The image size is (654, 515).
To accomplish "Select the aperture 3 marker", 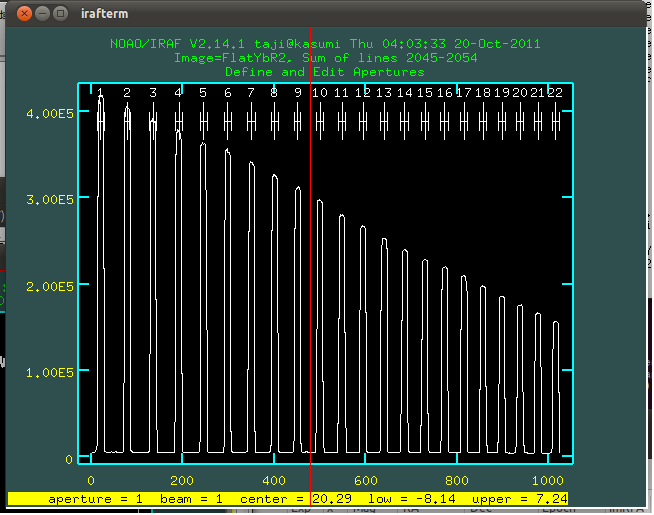I will [153, 120].
